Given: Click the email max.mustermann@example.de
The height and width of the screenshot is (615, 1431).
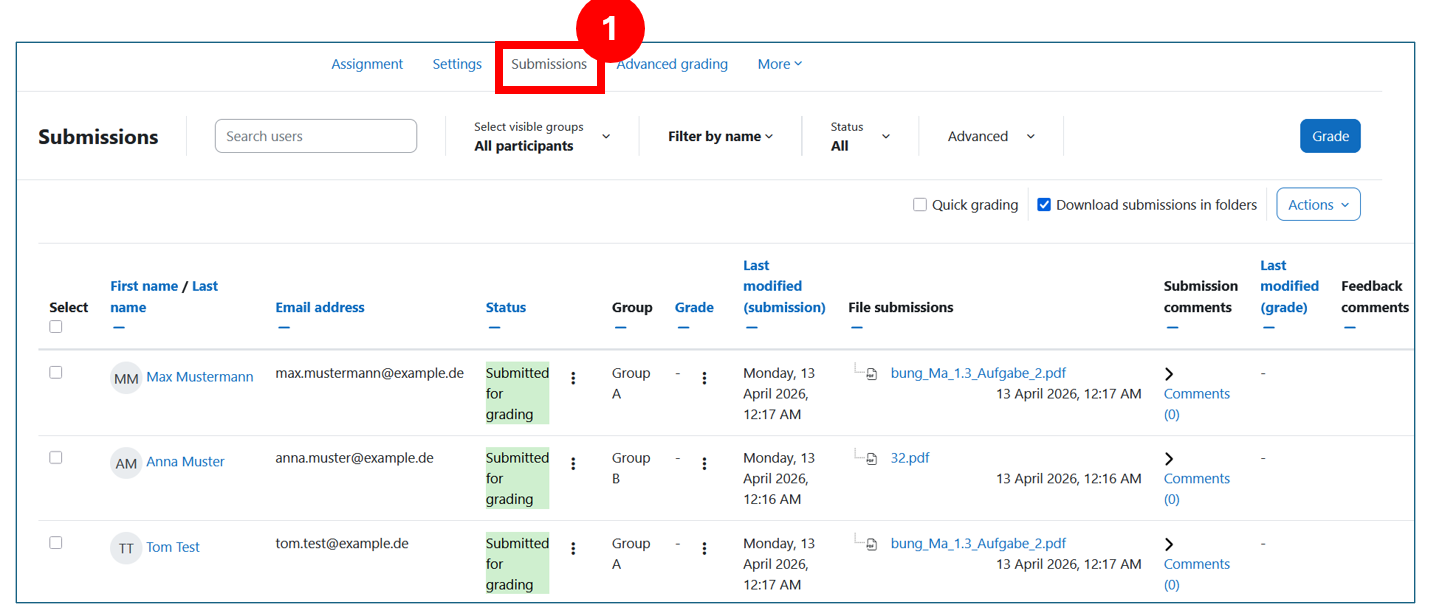Looking at the screenshot, I should tap(370, 373).
